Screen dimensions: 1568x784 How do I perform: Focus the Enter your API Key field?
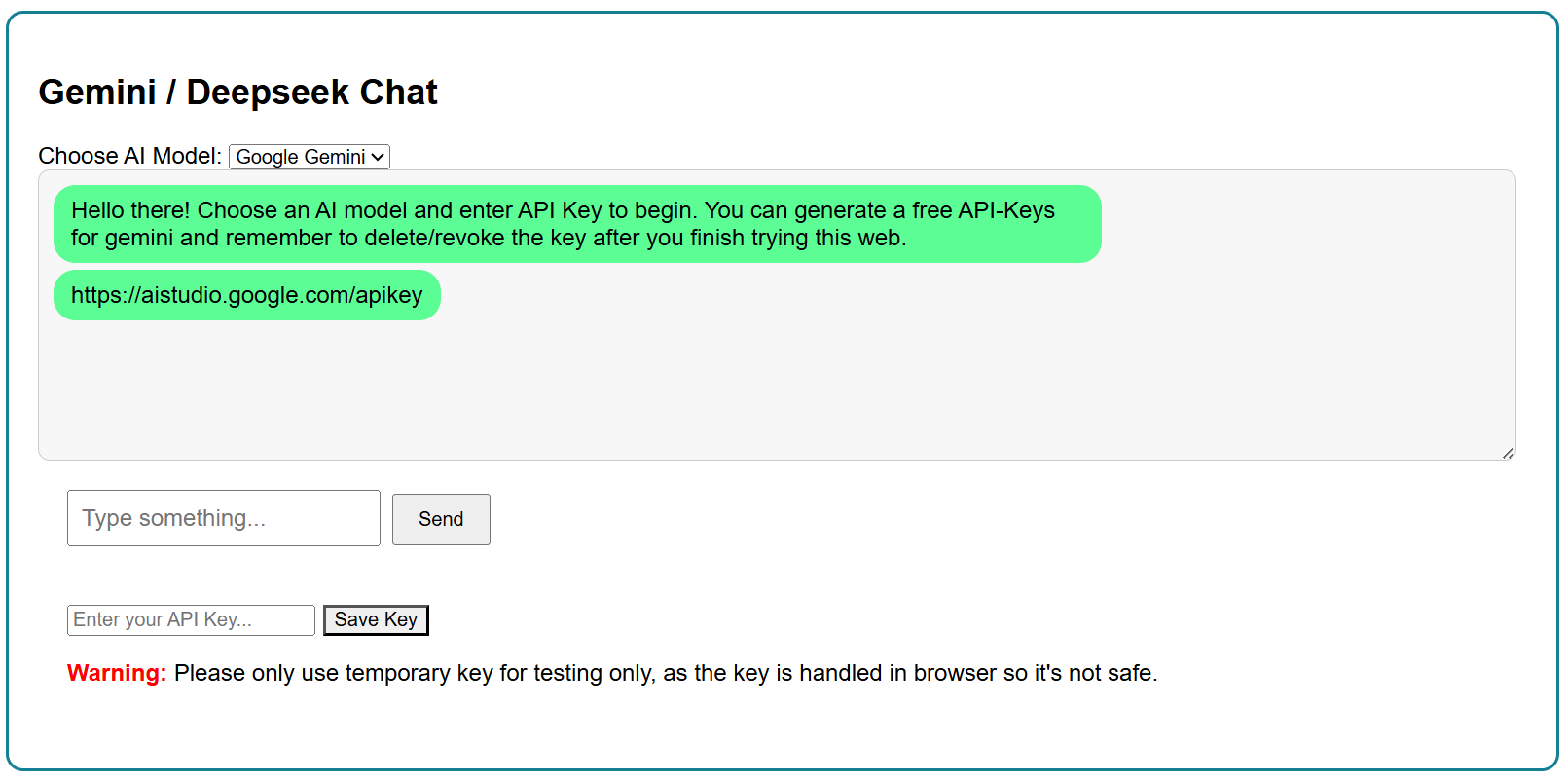(x=190, y=620)
